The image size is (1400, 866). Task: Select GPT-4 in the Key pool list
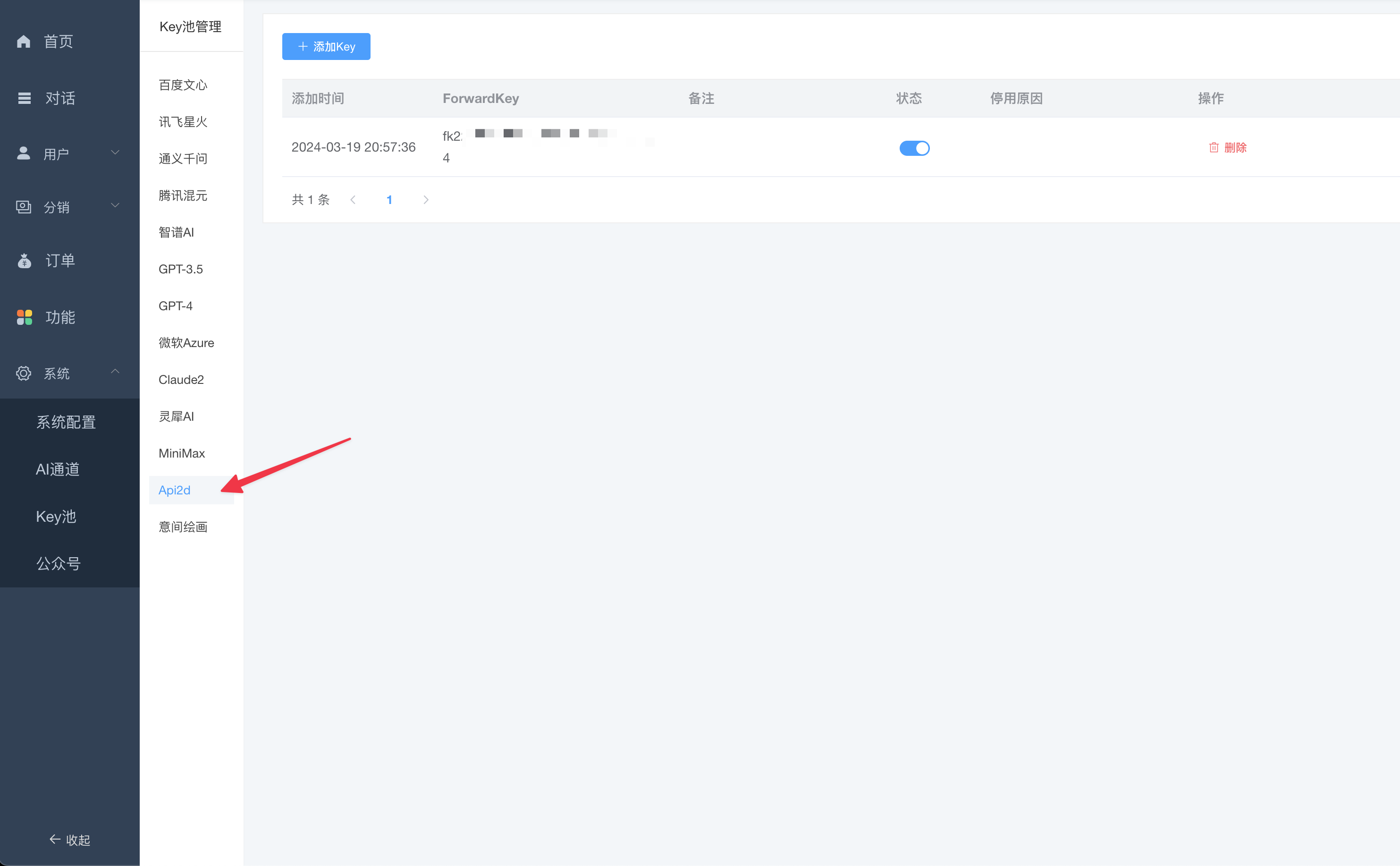[175, 306]
